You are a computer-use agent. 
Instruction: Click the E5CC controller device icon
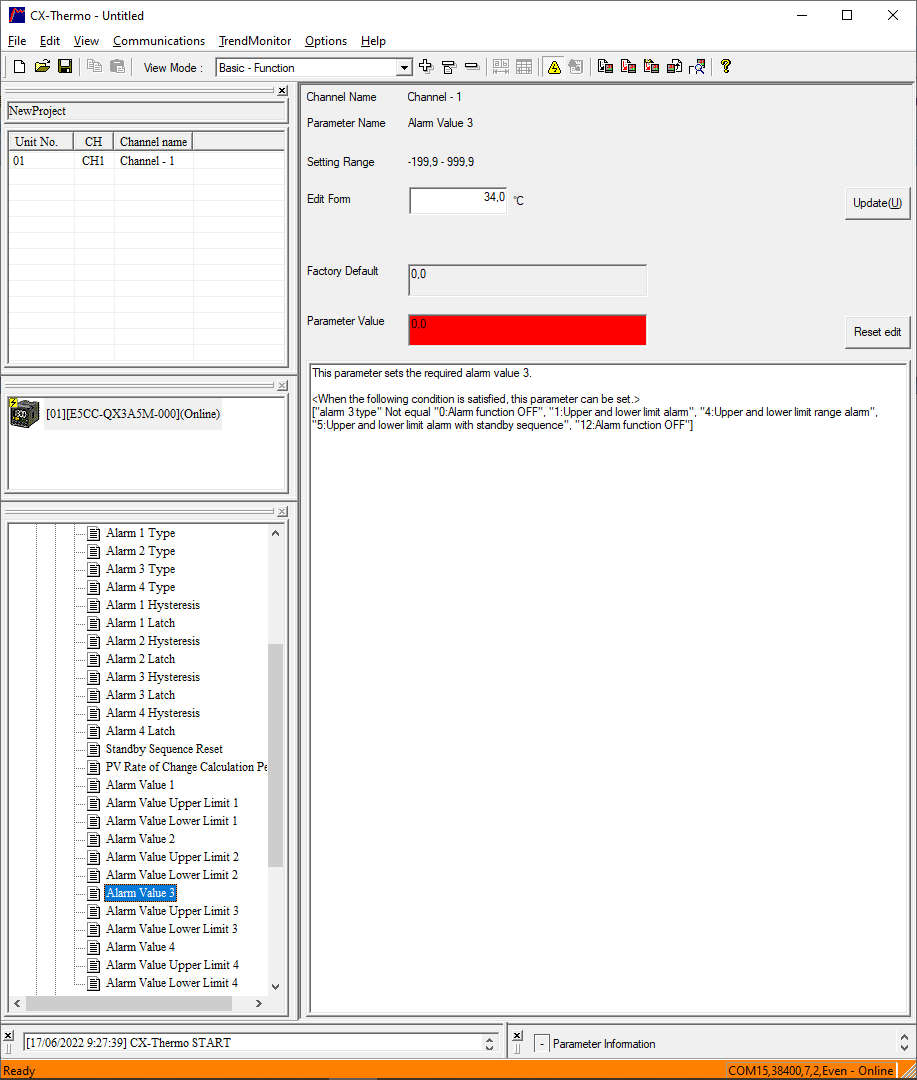[24, 413]
